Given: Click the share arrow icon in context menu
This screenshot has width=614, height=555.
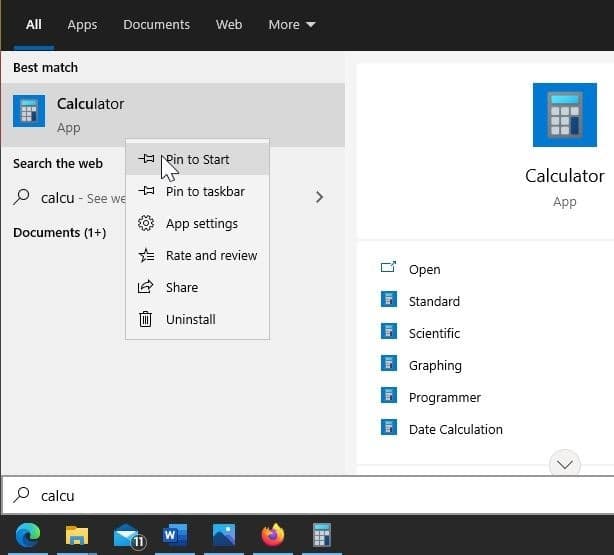Looking at the screenshot, I should click(145, 287).
